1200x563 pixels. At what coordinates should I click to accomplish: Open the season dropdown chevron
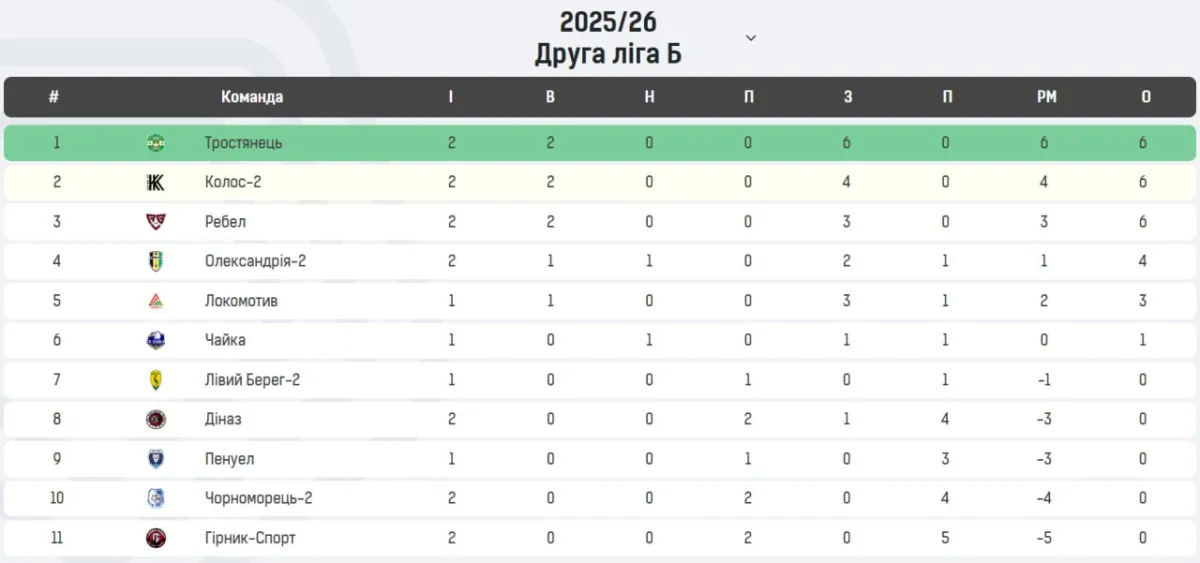[x=751, y=38]
